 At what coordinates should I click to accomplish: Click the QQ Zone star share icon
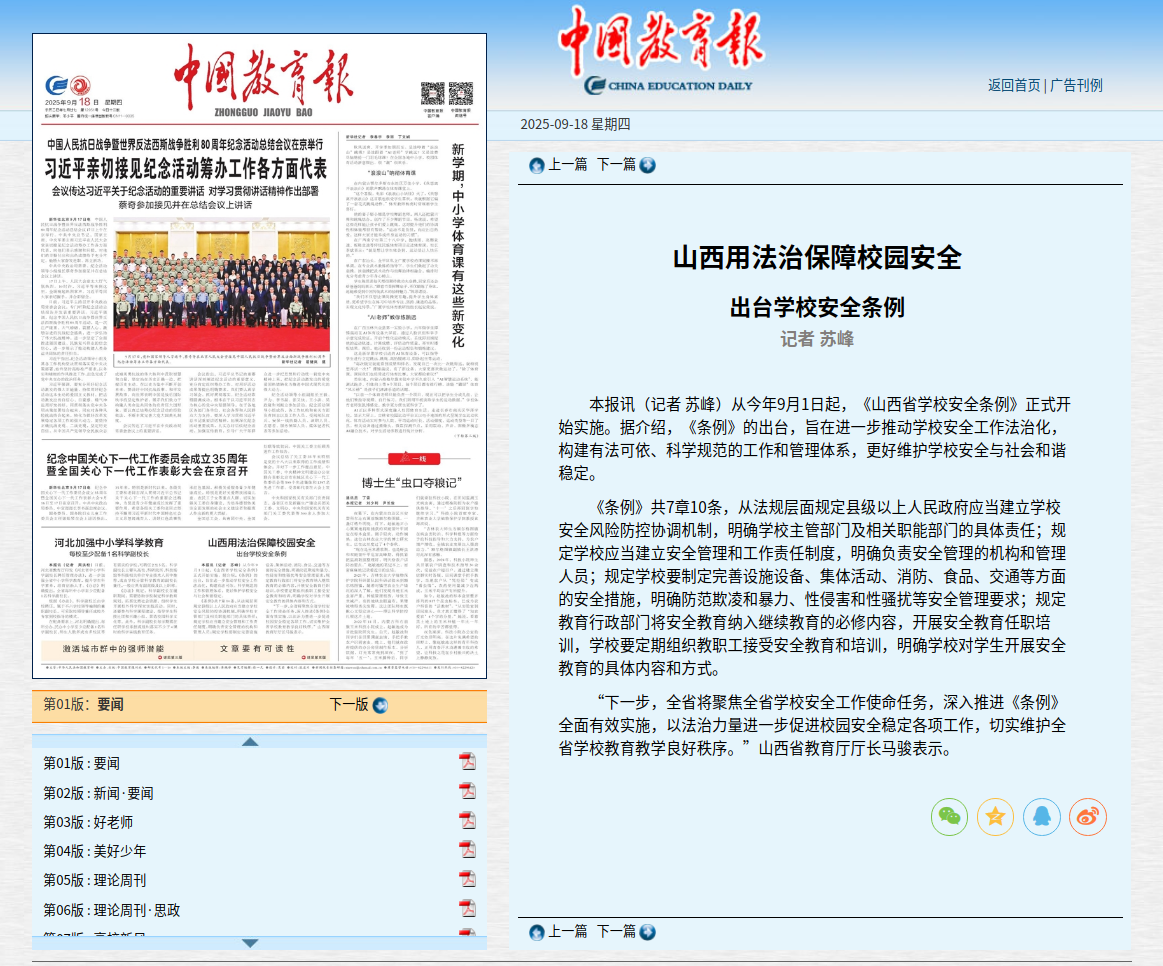click(995, 817)
